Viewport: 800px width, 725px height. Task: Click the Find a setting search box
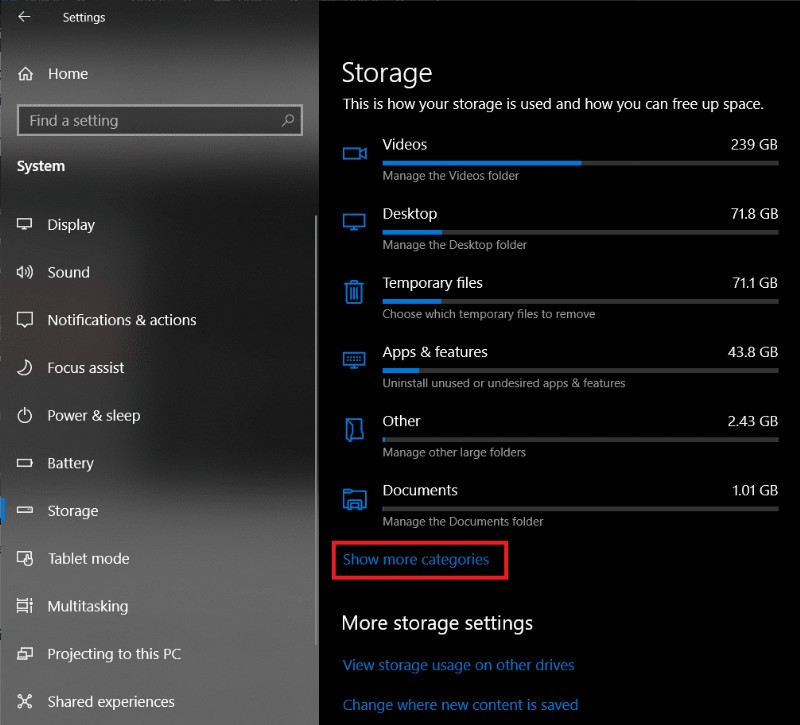point(160,120)
